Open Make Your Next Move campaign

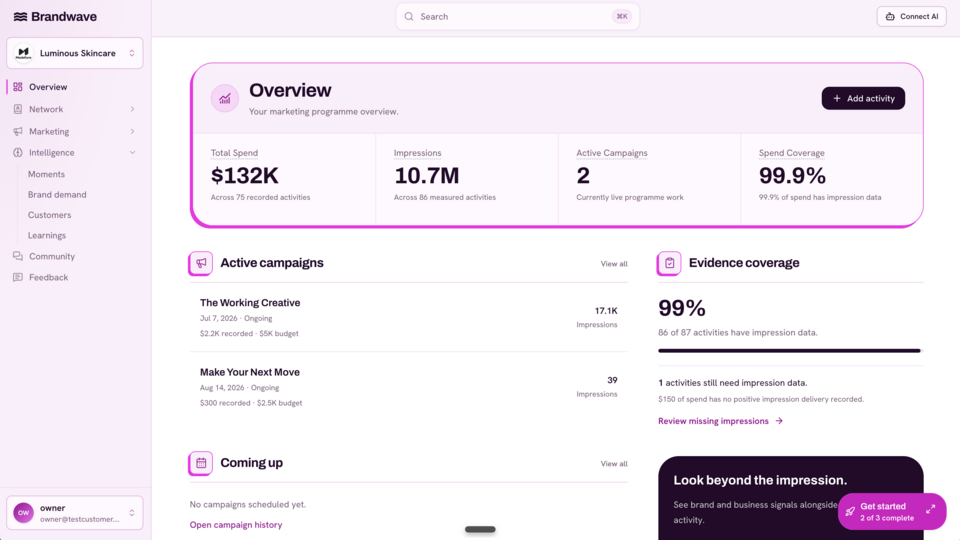coord(408,387)
